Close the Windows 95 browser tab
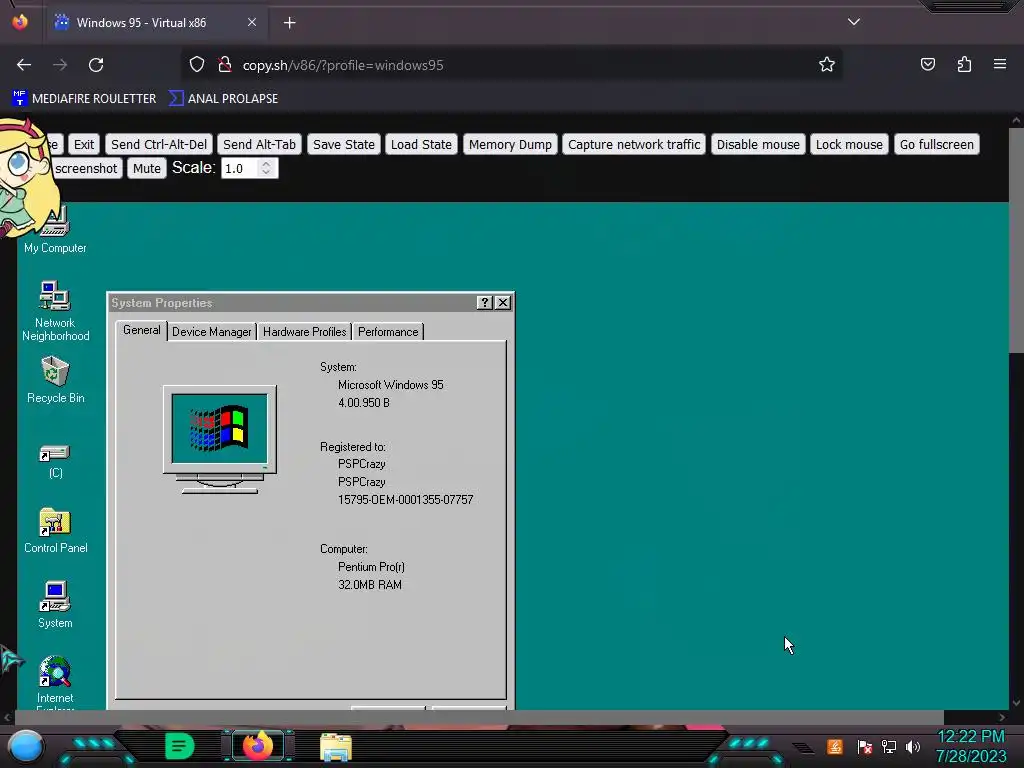 pos(252,22)
